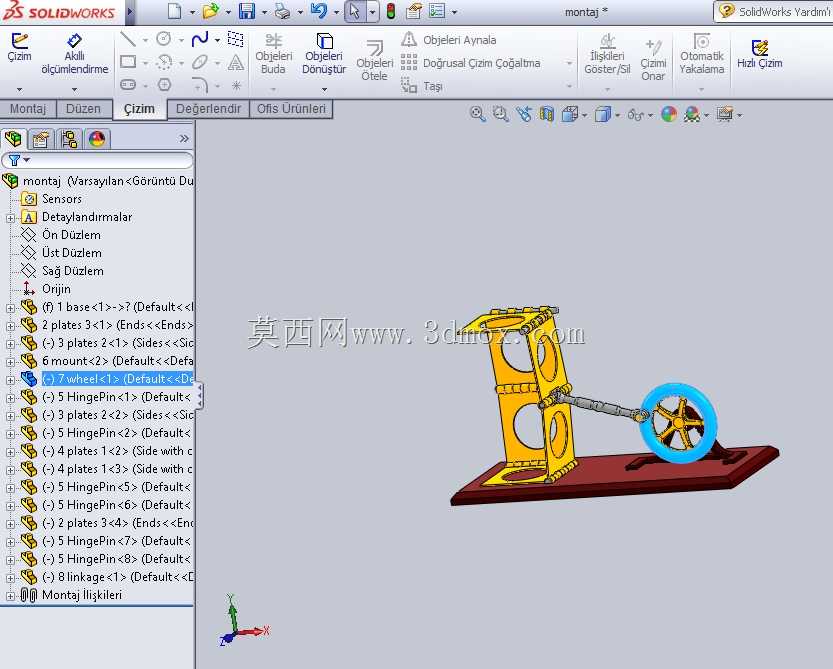The width and height of the screenshot is (833, 669).
Task: Expand the Detaylandırmalar tree node
Action: pos(10,217)
